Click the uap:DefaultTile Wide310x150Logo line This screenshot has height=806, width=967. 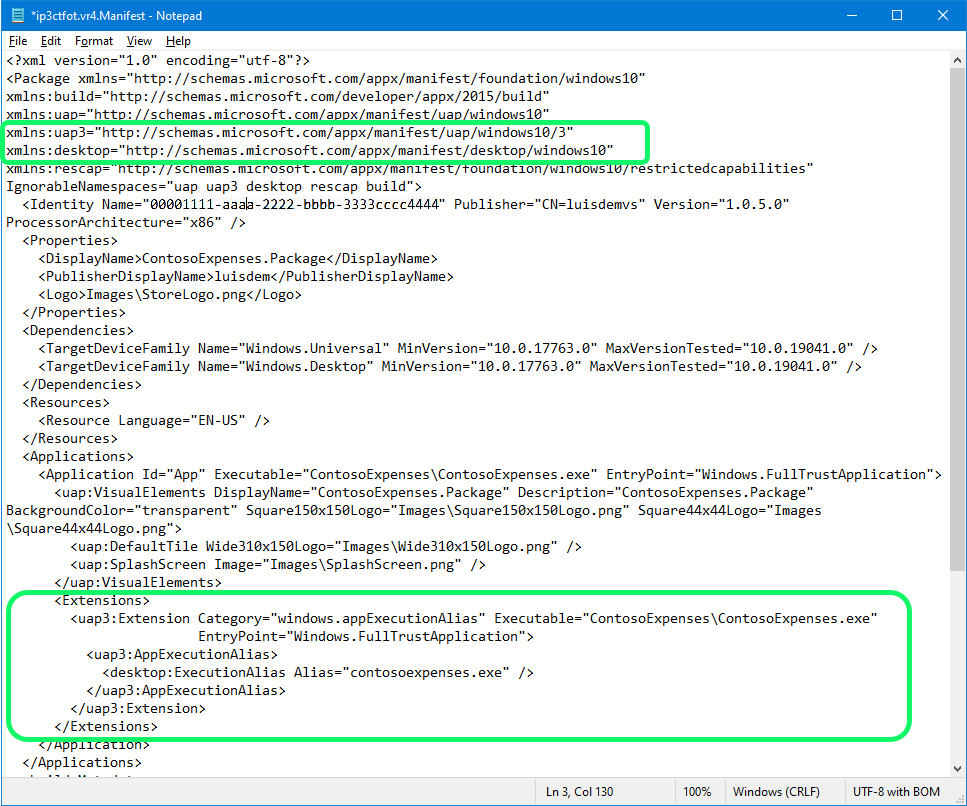326,546
